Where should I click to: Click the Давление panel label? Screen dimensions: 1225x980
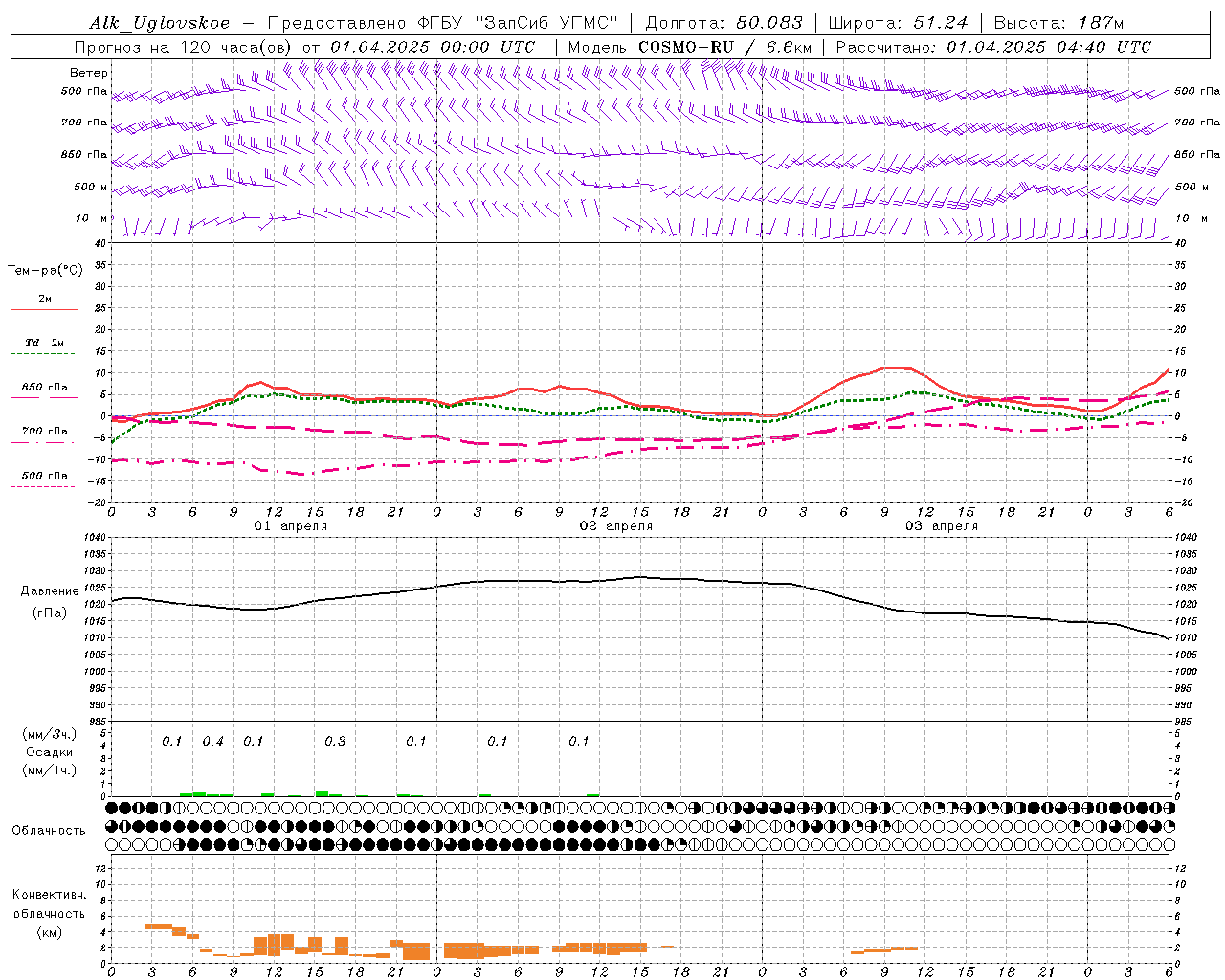click(50, 591)
